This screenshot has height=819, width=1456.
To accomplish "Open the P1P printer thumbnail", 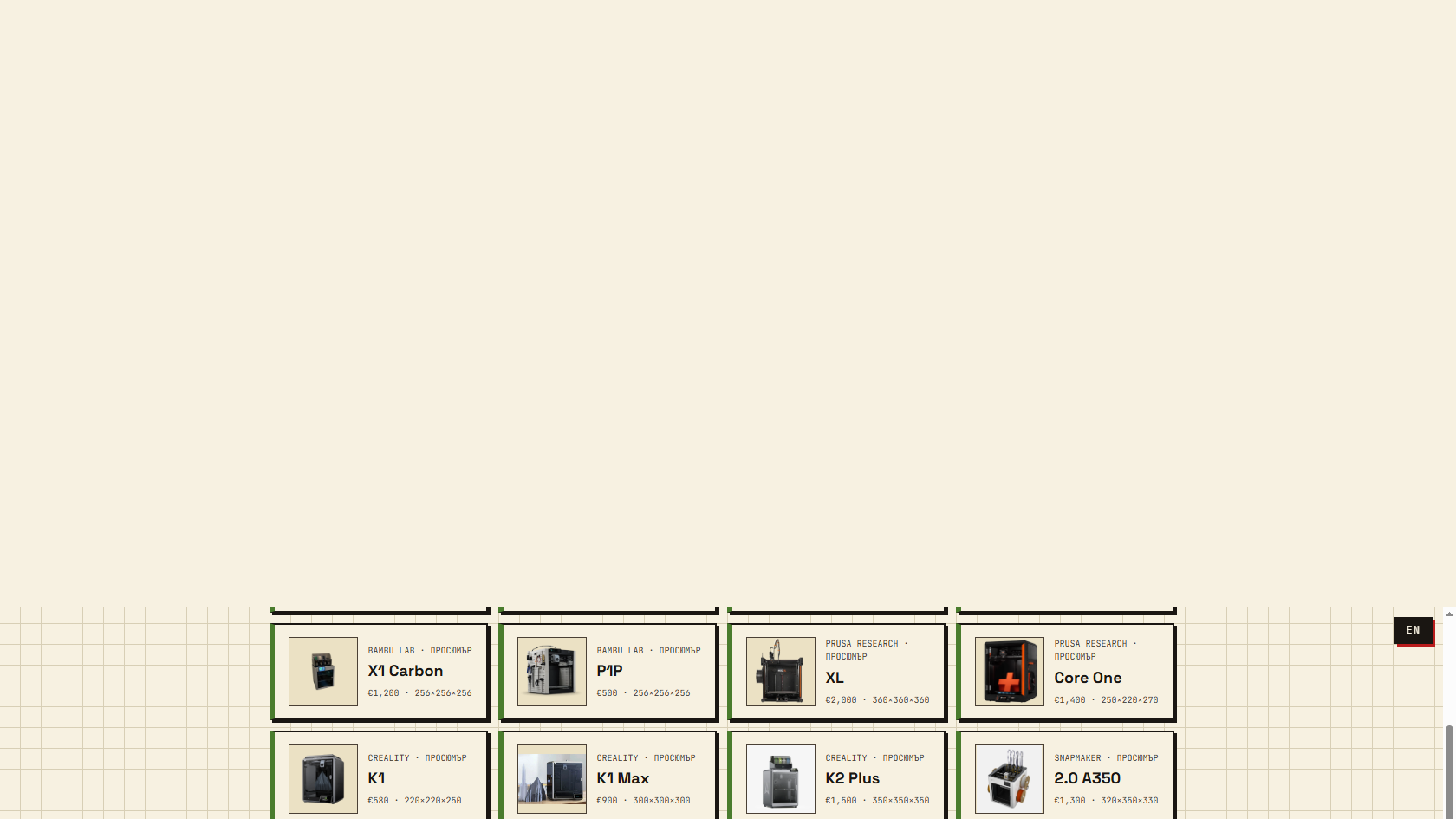I will coord(552,672).
